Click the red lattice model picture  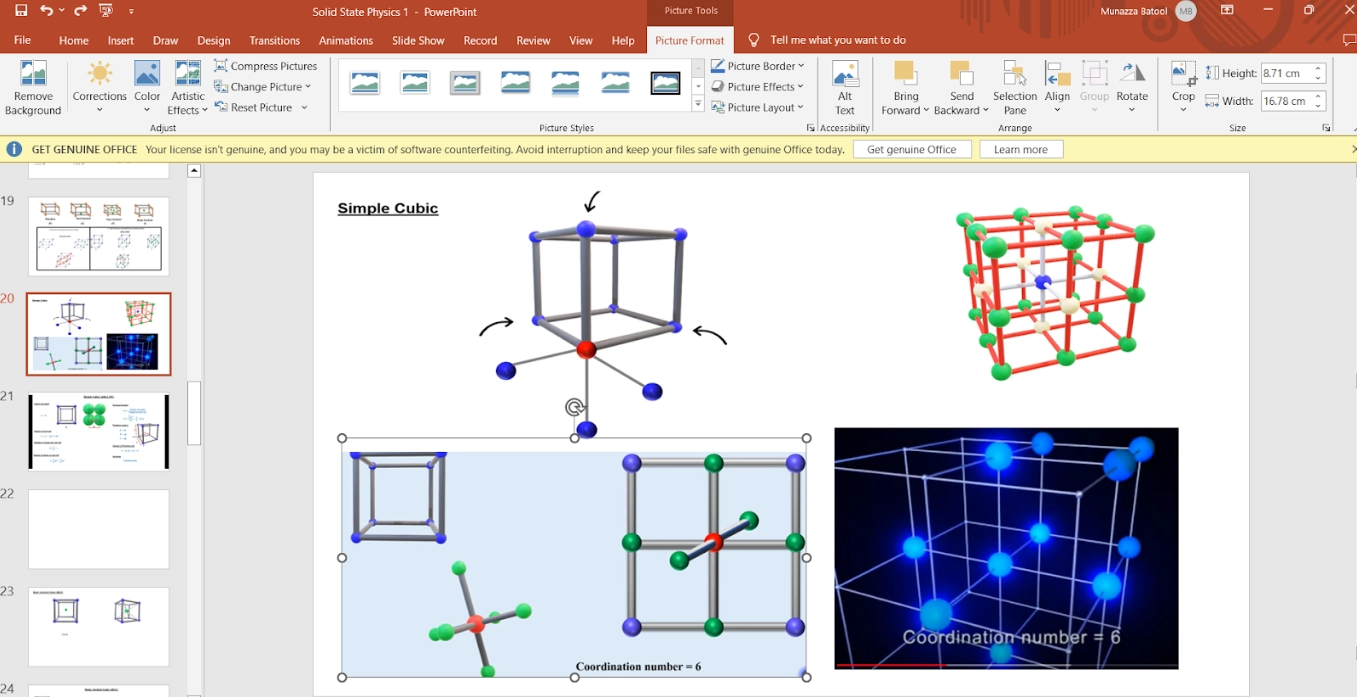click(x=1054, y=291)
